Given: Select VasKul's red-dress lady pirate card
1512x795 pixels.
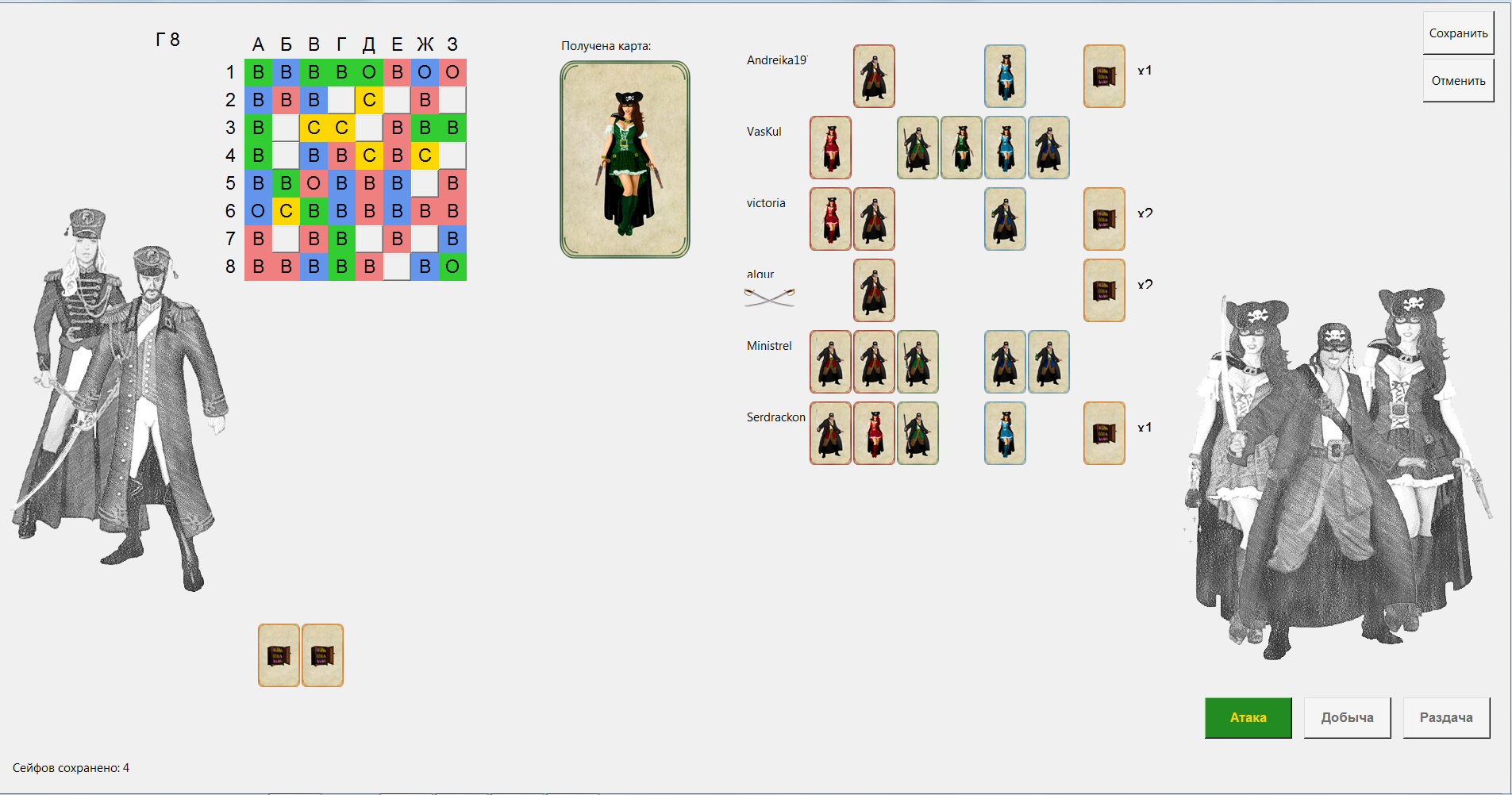Looking at the screenshot, I should pos(830,148).
